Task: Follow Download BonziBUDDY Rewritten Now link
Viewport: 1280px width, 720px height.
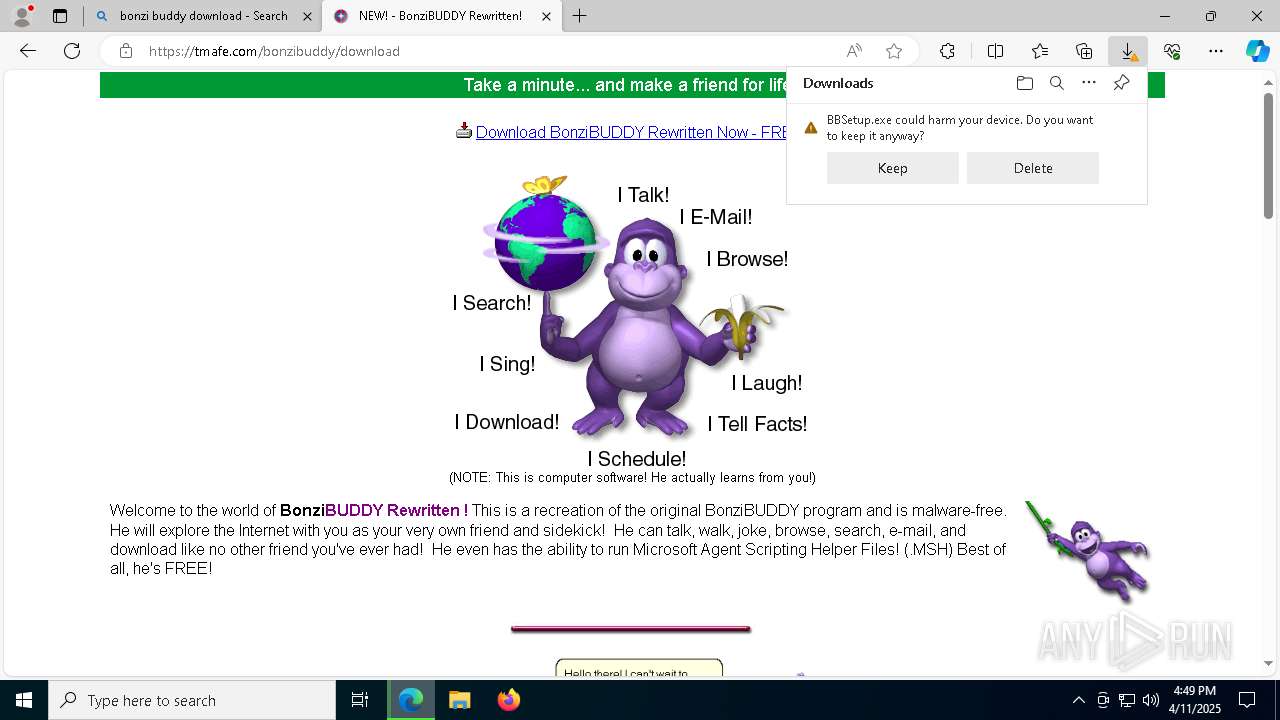Action: click(x=631, y=132)
